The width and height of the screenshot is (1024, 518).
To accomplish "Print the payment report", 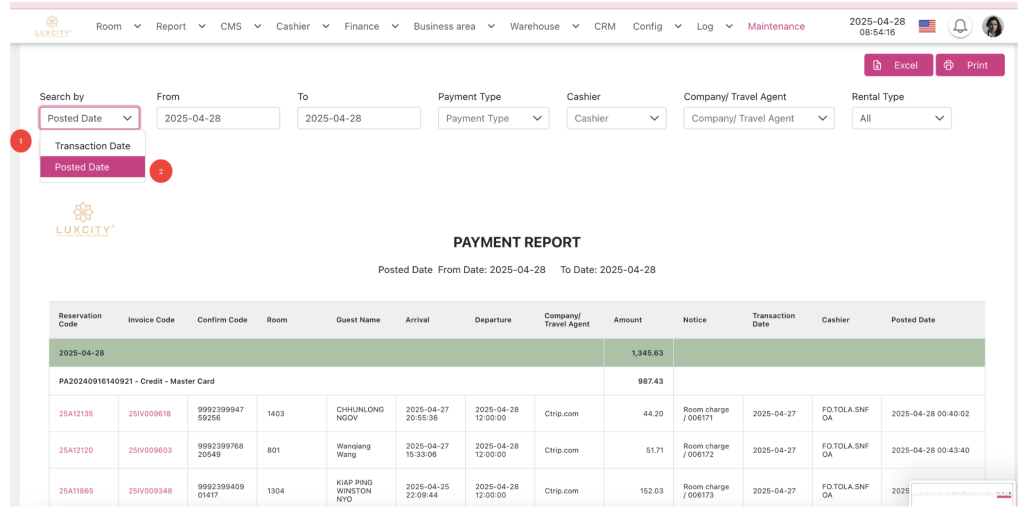I will click(x=969, y=65).
